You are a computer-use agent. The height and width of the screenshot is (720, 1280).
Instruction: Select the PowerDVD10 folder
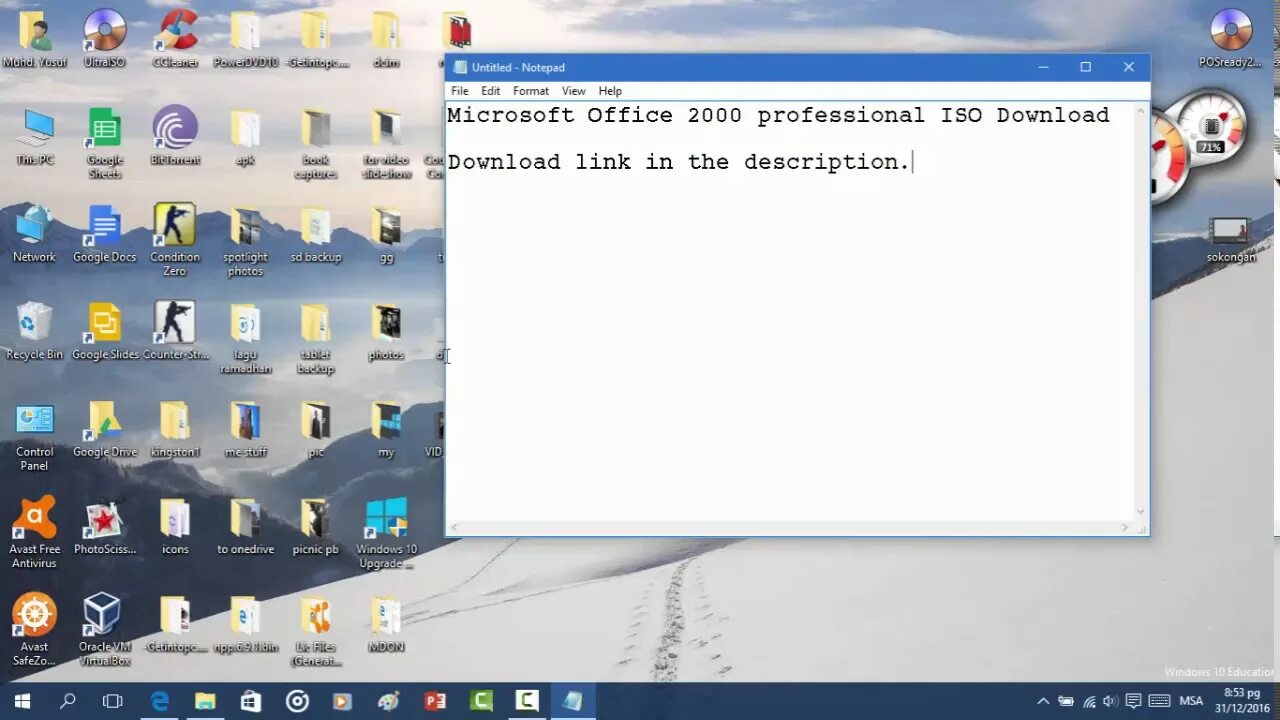(246, 38)
